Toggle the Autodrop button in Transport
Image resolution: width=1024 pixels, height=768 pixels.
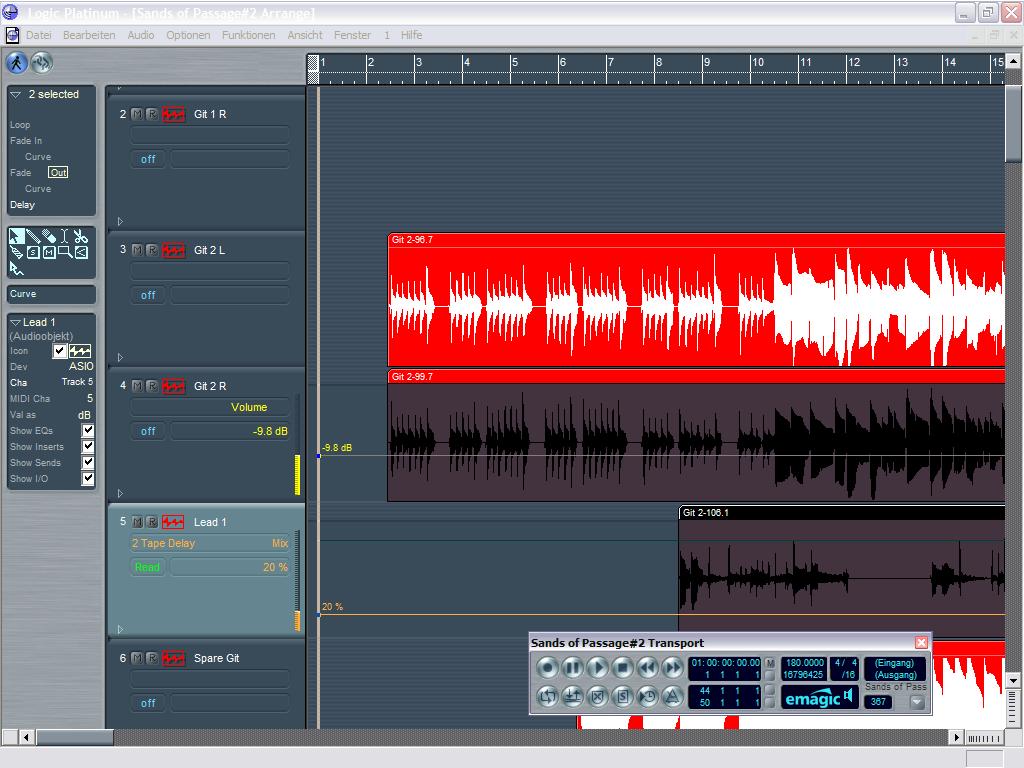click(572, 697)
